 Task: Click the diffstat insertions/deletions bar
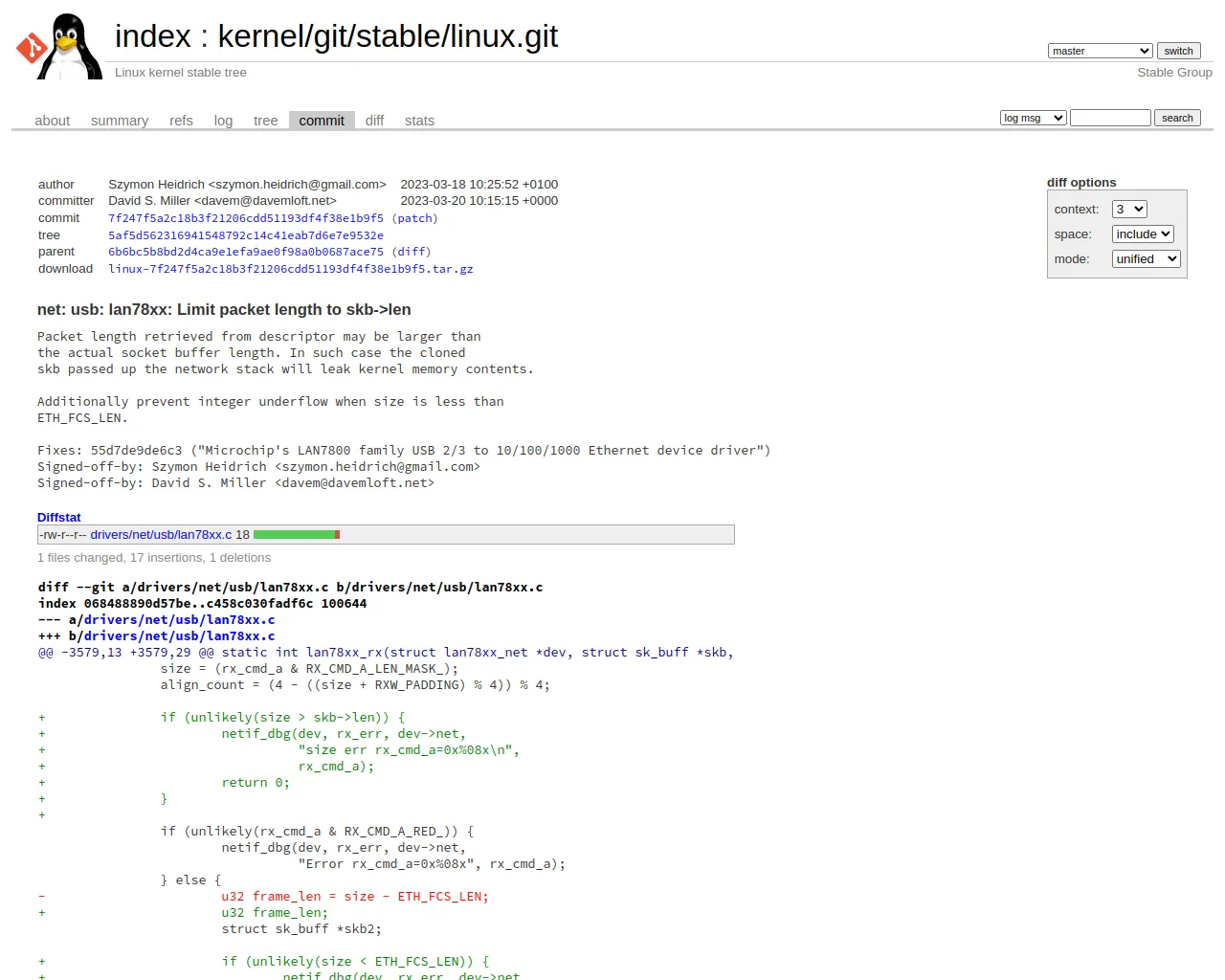[x=297, y=535]
